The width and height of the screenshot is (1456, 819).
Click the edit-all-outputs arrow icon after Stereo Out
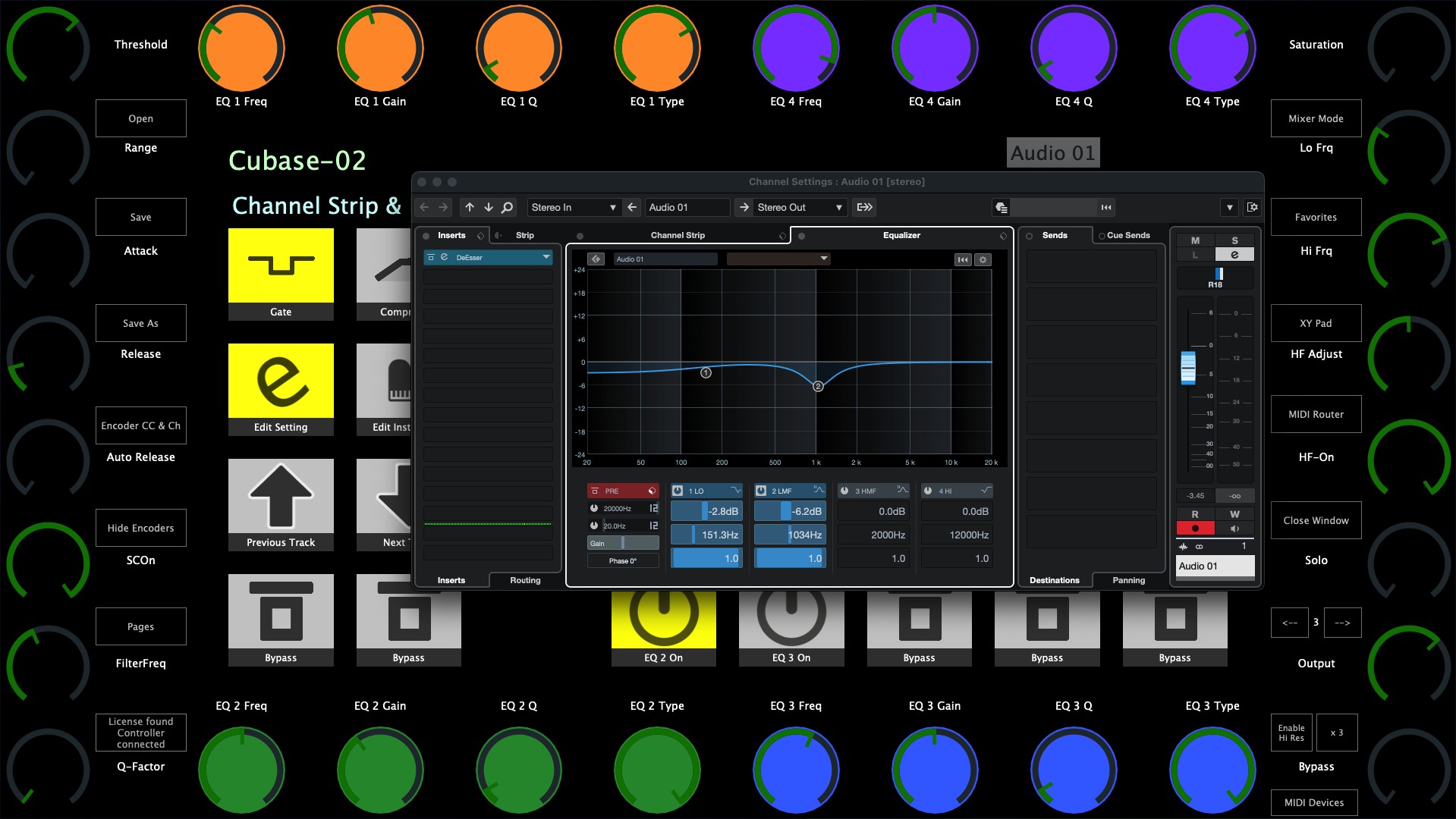(x=864, y=207)
